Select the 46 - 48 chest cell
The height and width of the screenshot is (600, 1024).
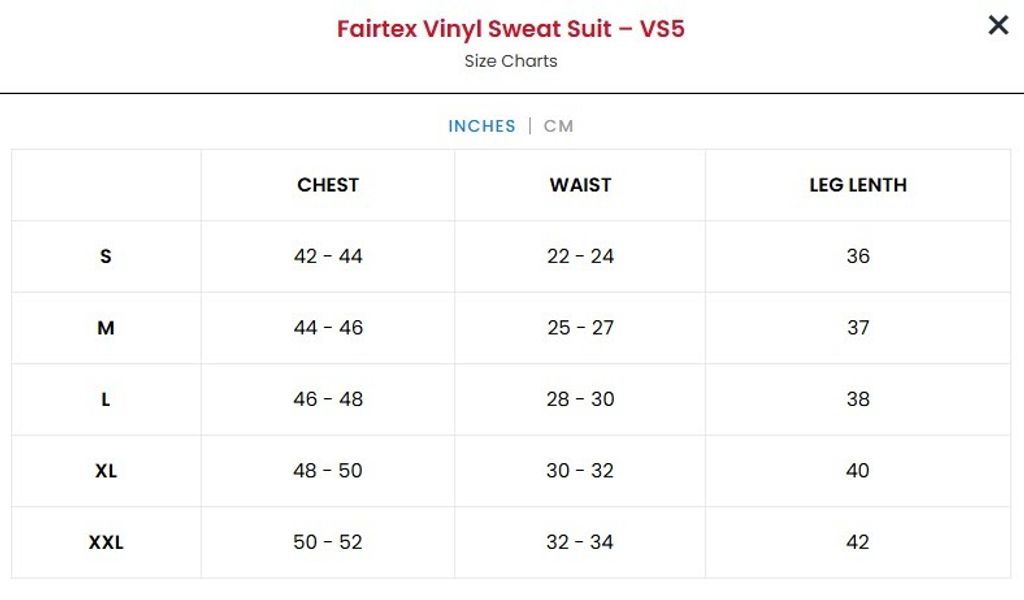click(x=328, y=399)
